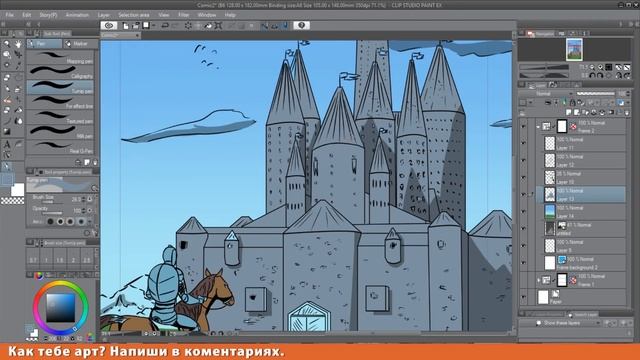Hide Layer 11 with eye icon

[x=524, y=144]
